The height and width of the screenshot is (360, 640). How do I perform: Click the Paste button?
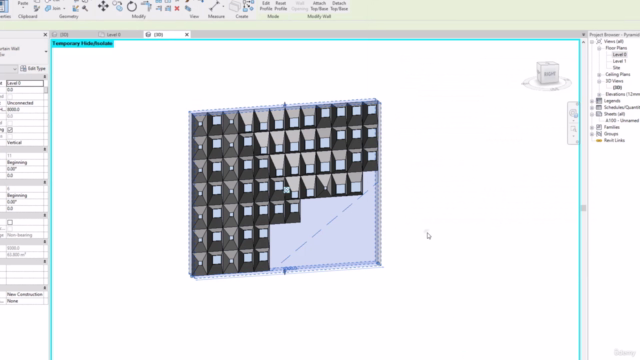pyautogui.click(x=23, y=3)
